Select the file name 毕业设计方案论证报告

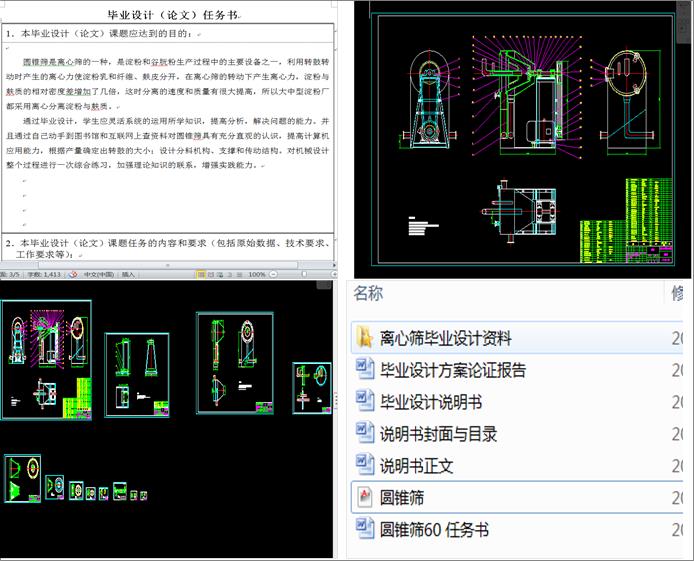coord(453,370)
